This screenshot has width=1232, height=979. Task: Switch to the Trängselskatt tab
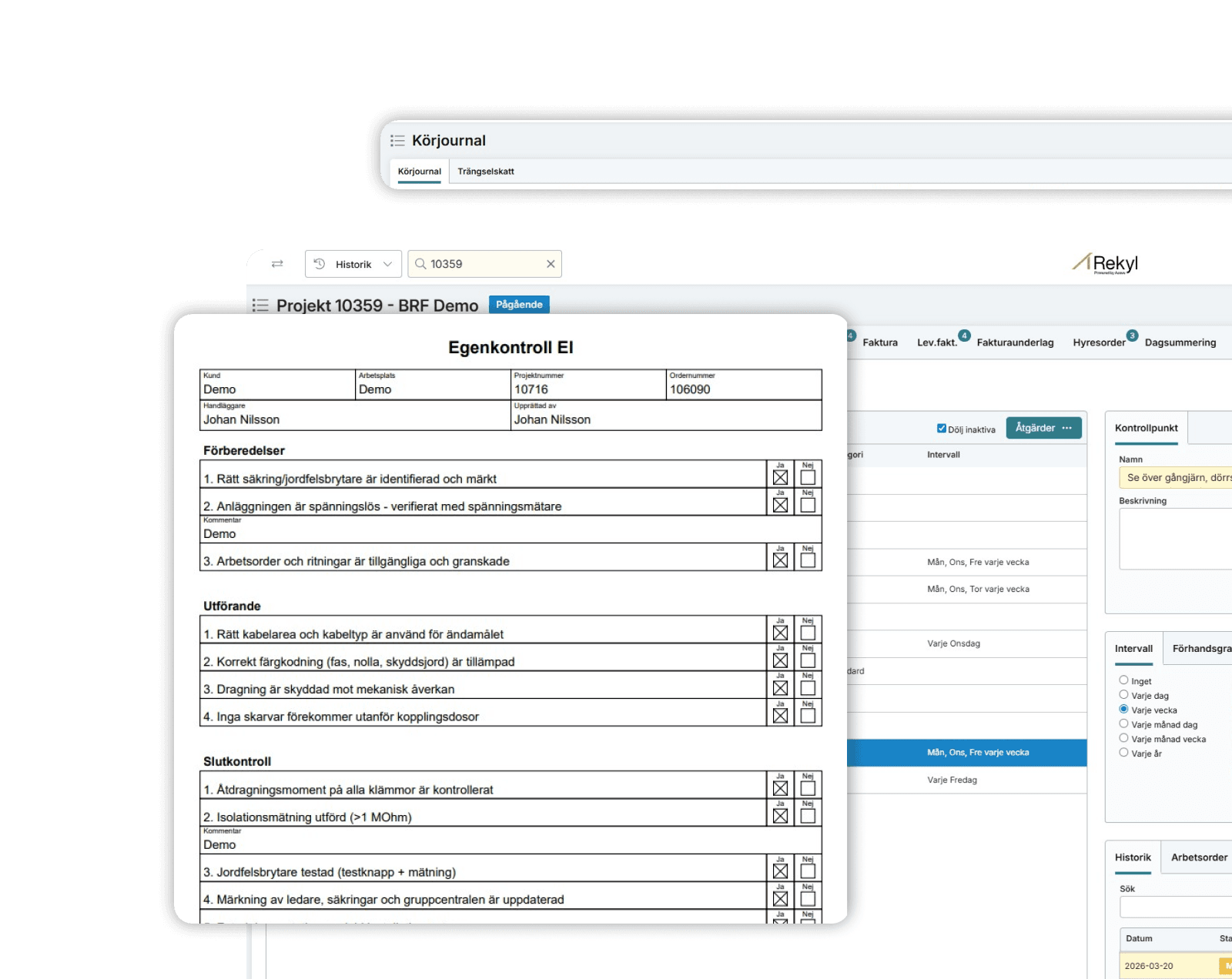(x=486, y=172)
